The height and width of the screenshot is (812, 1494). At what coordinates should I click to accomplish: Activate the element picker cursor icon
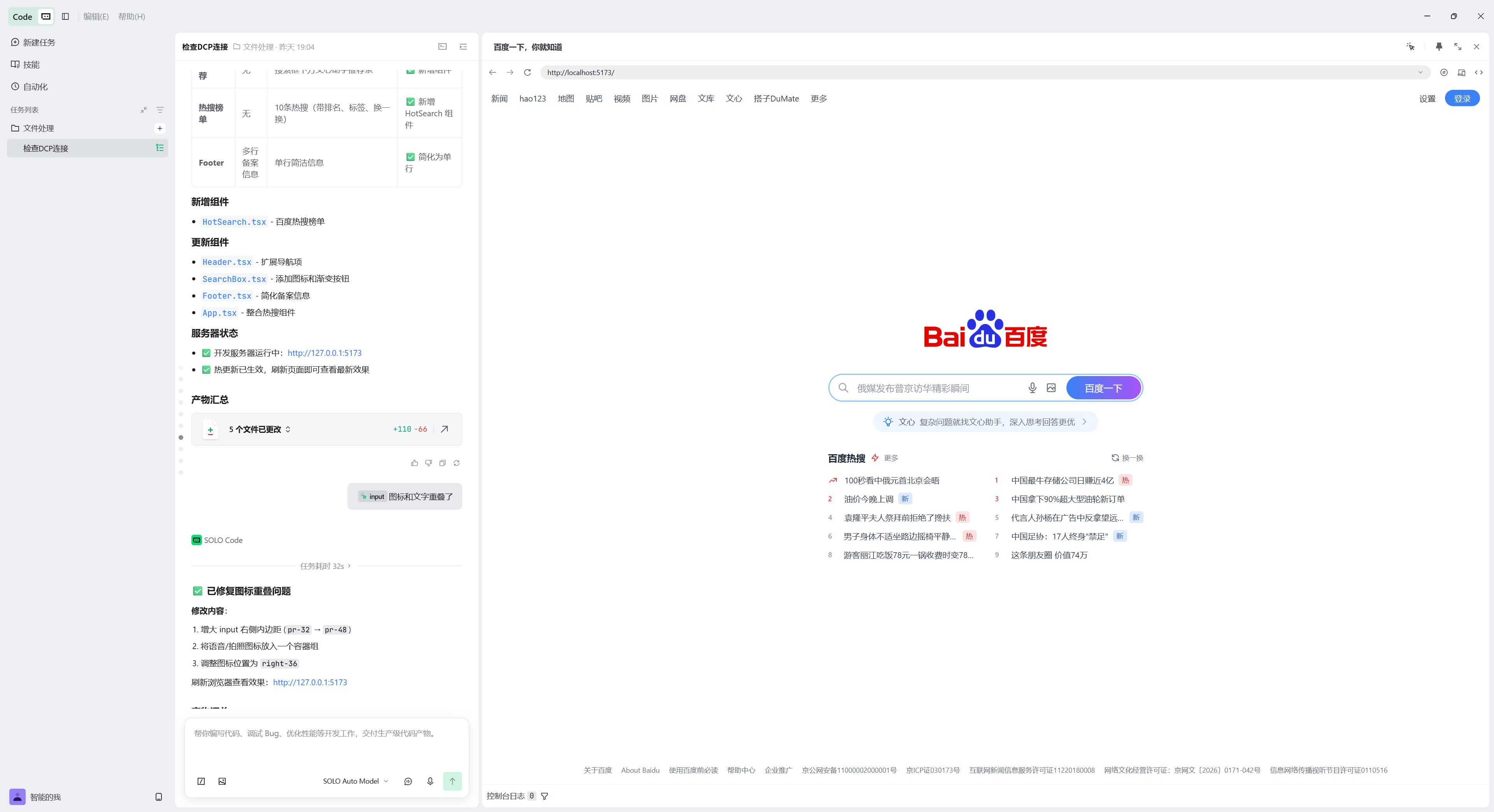pos(1410,46)
